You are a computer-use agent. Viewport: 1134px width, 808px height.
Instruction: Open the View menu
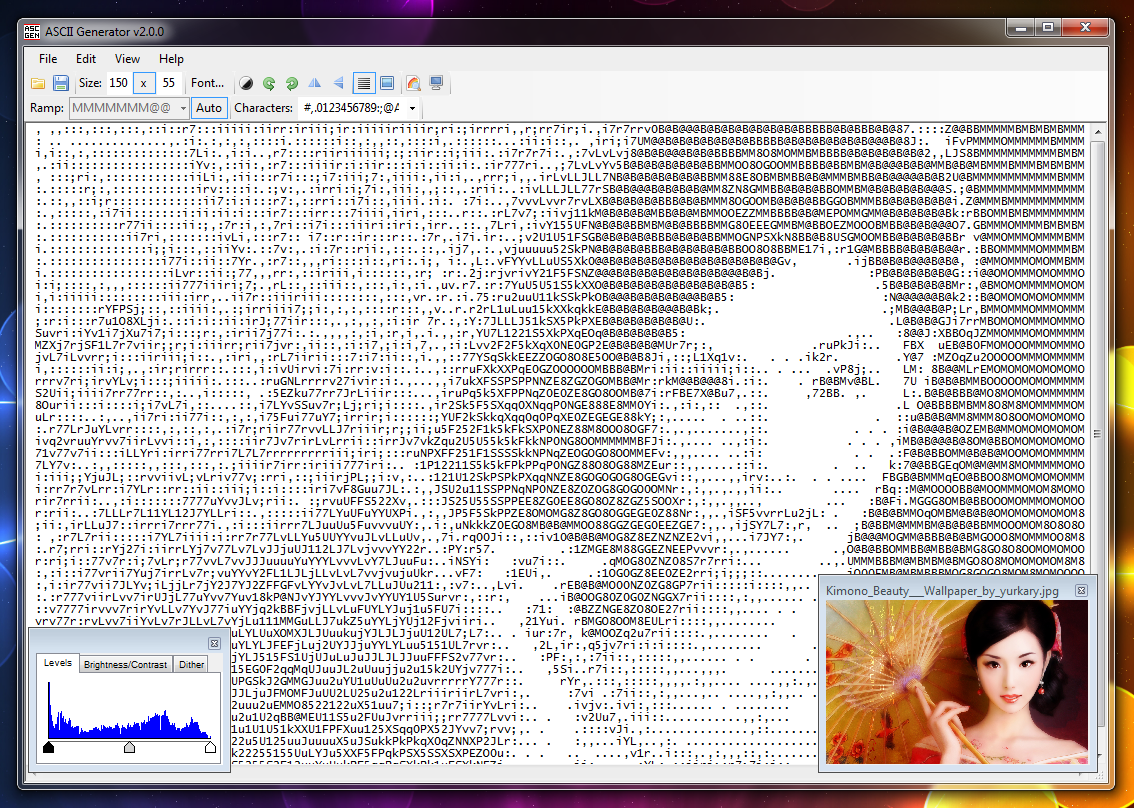(127, 59)
